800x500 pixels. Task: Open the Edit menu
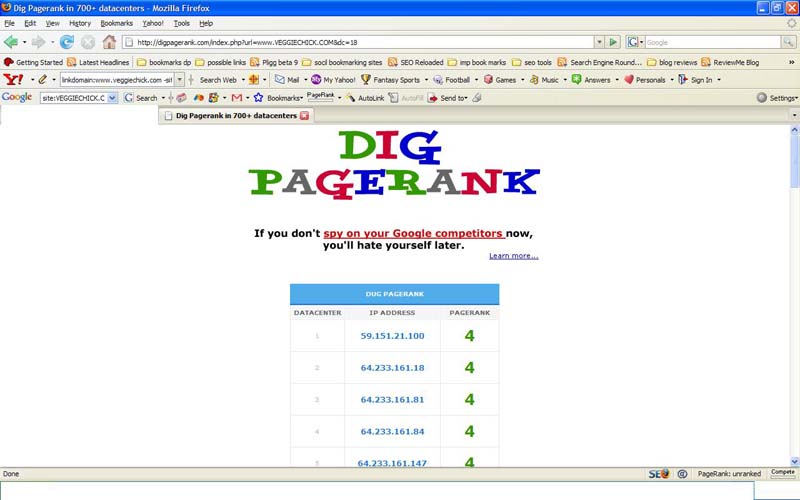[30, 23]
